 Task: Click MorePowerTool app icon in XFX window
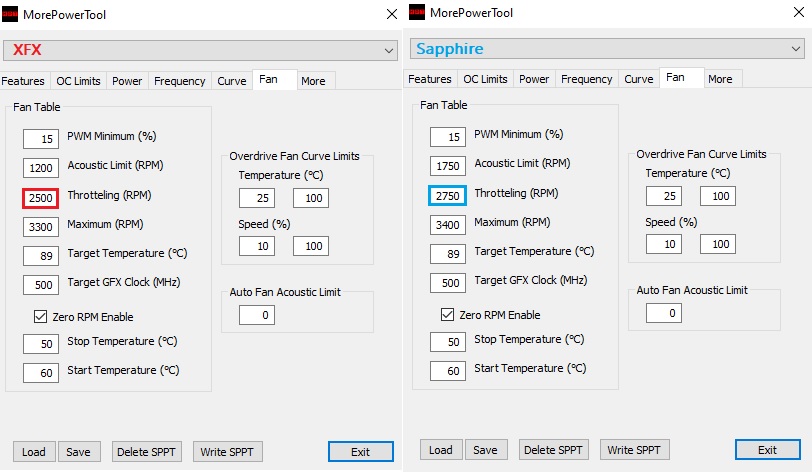(x=10, y=14)
